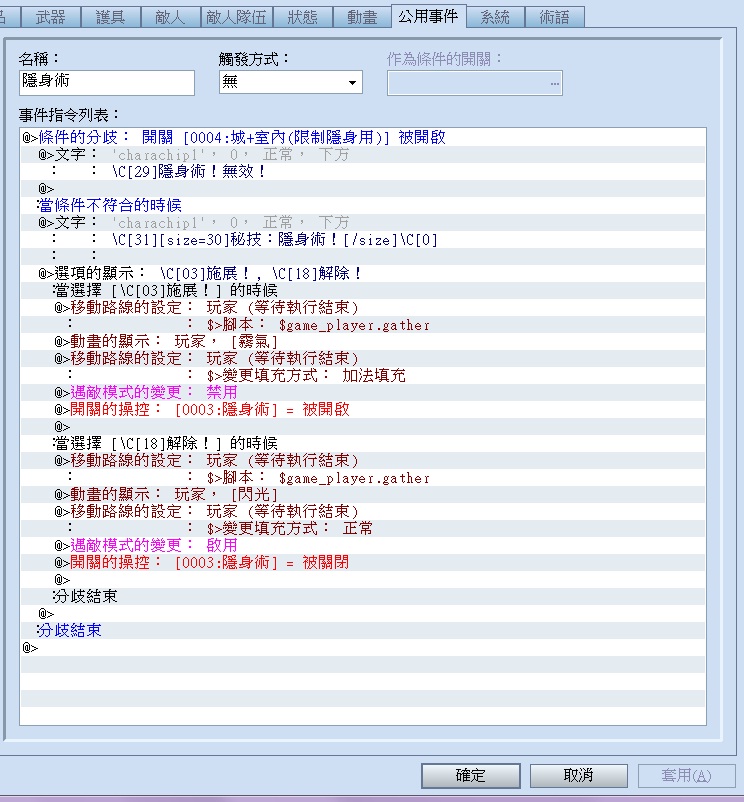744x802 pixels.
Task: Click the 取消 button
Action: tap(578, 775)
